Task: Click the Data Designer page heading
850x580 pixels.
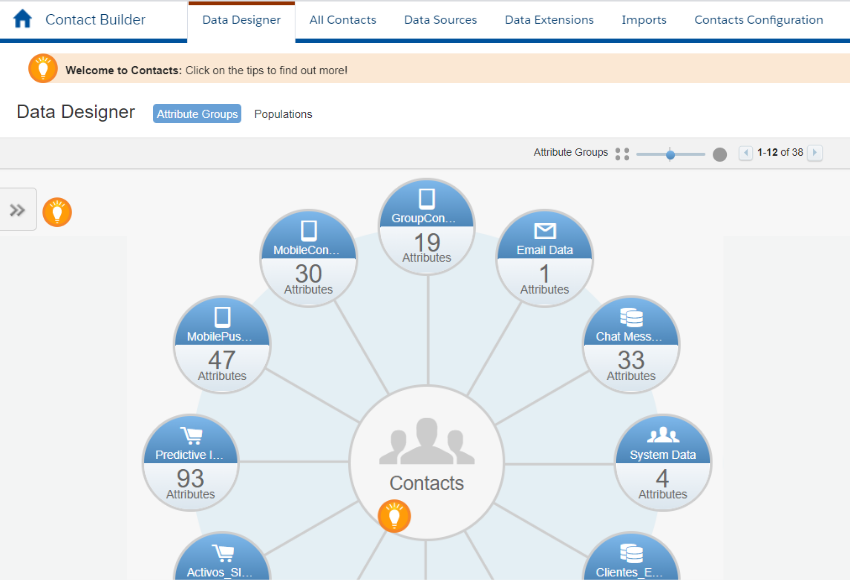Action: tap(76, 112)
